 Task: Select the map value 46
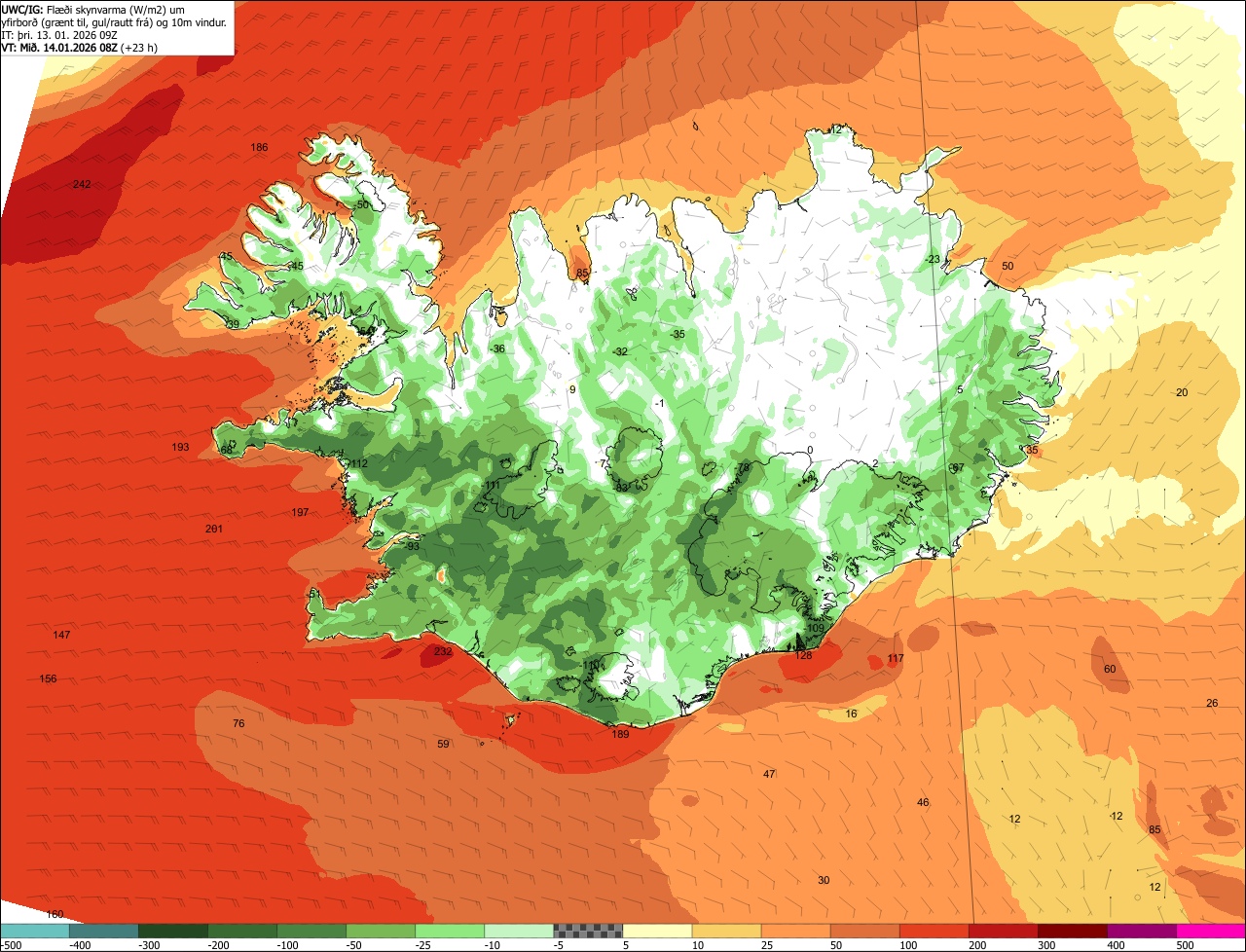923,802
